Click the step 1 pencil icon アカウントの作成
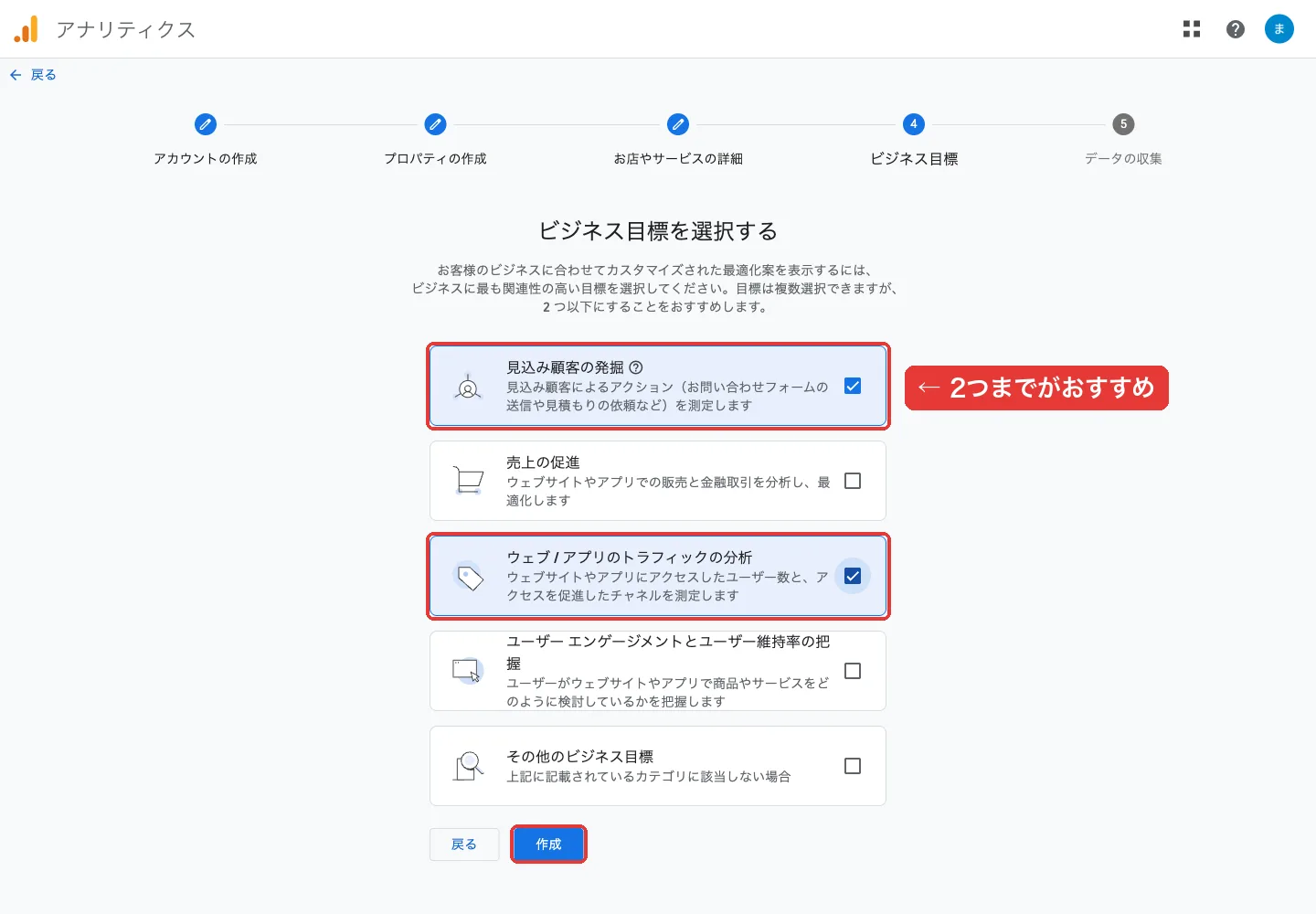The width and height of the screenshot is (1316, 914). 206,124
